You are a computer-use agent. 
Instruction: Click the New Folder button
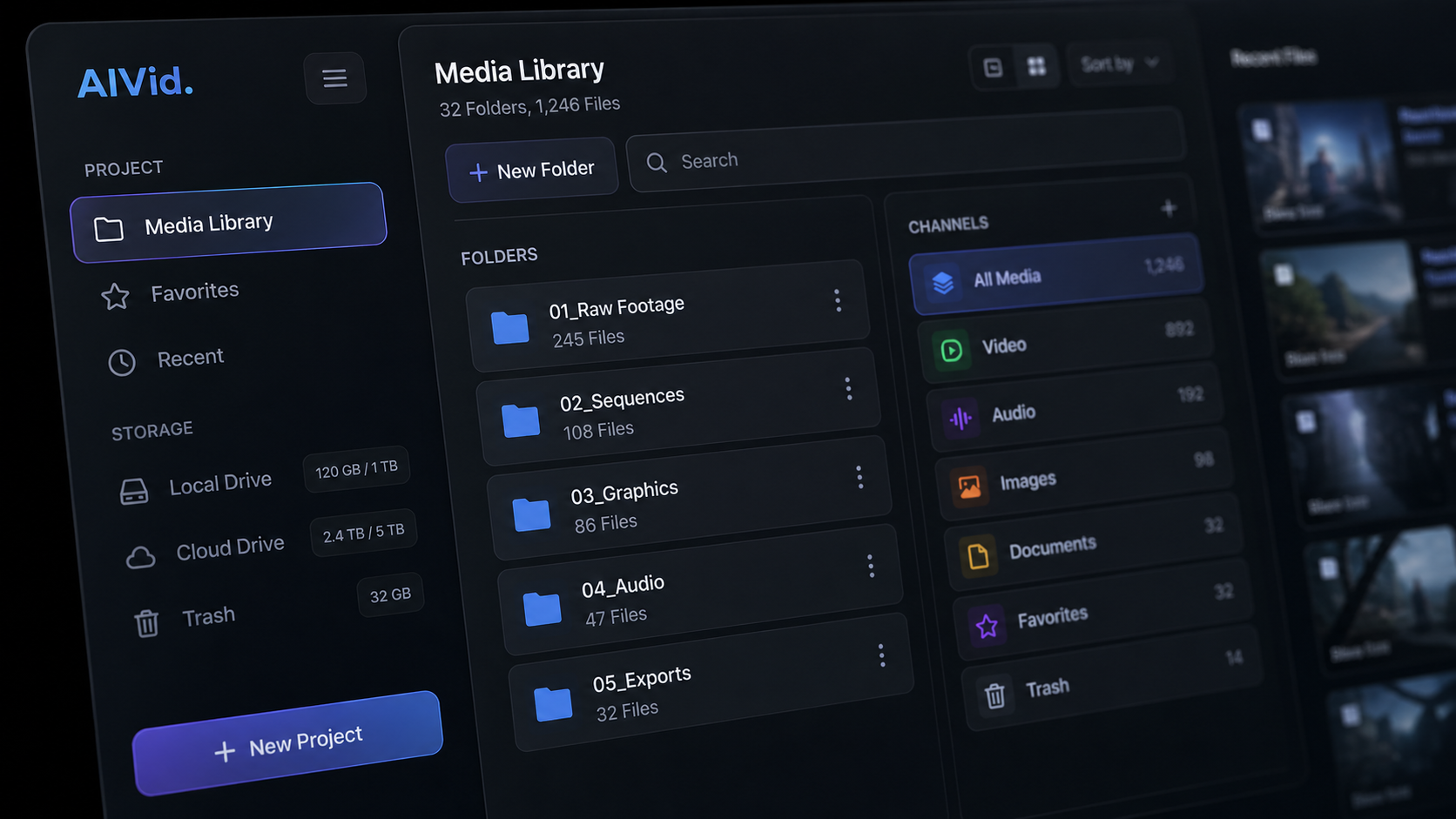pyautogui.click(x=532, y=169)
